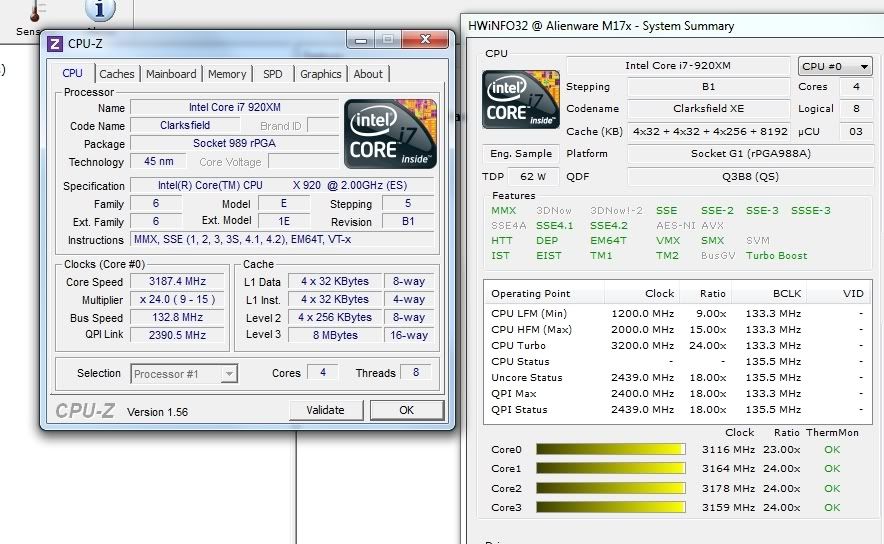The image size is (884, 544).
Task: Click the Turbo Boost feature label
Action: pos(776,255)
